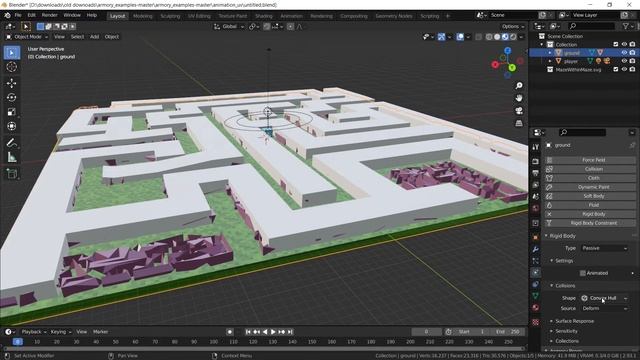
Task: Open the Particles properties tab icon
Action: coord(536,261)
